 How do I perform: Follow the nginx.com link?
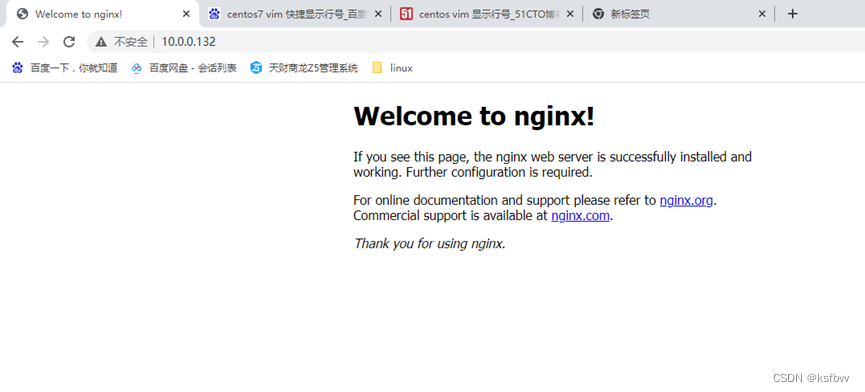tap(580, 216)
